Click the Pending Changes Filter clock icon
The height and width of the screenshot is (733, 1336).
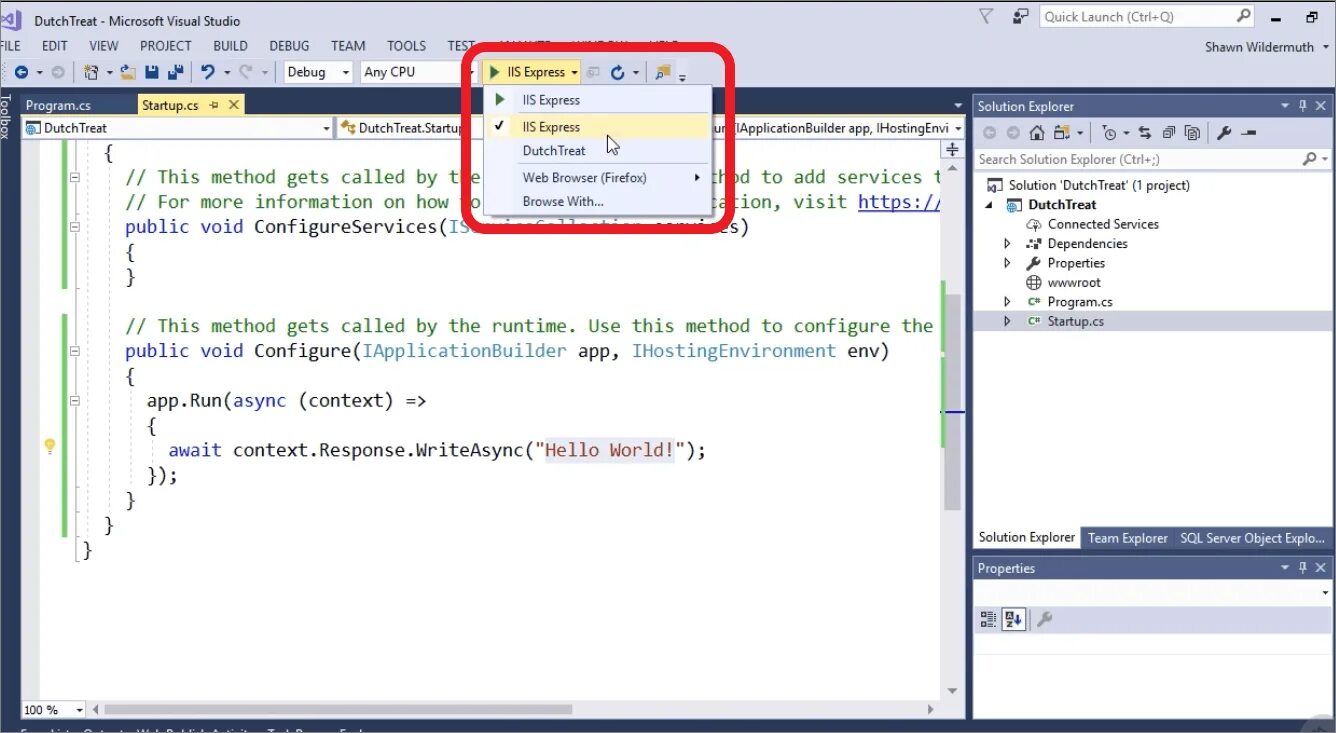coord(1109,133)
